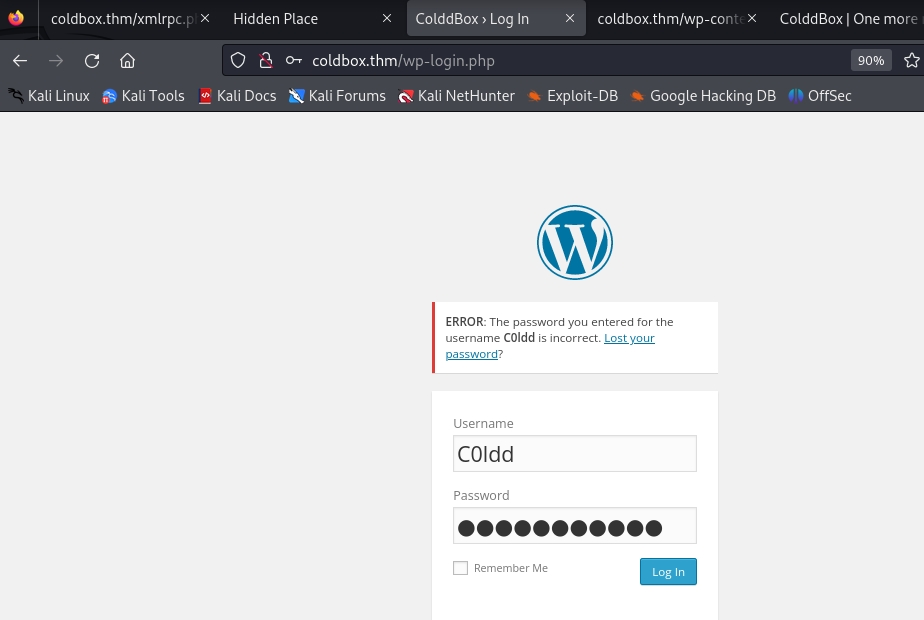Click the insecure connection padlock icon
The height and width of the screenshot is (620, 924).
tap(266, 61)
